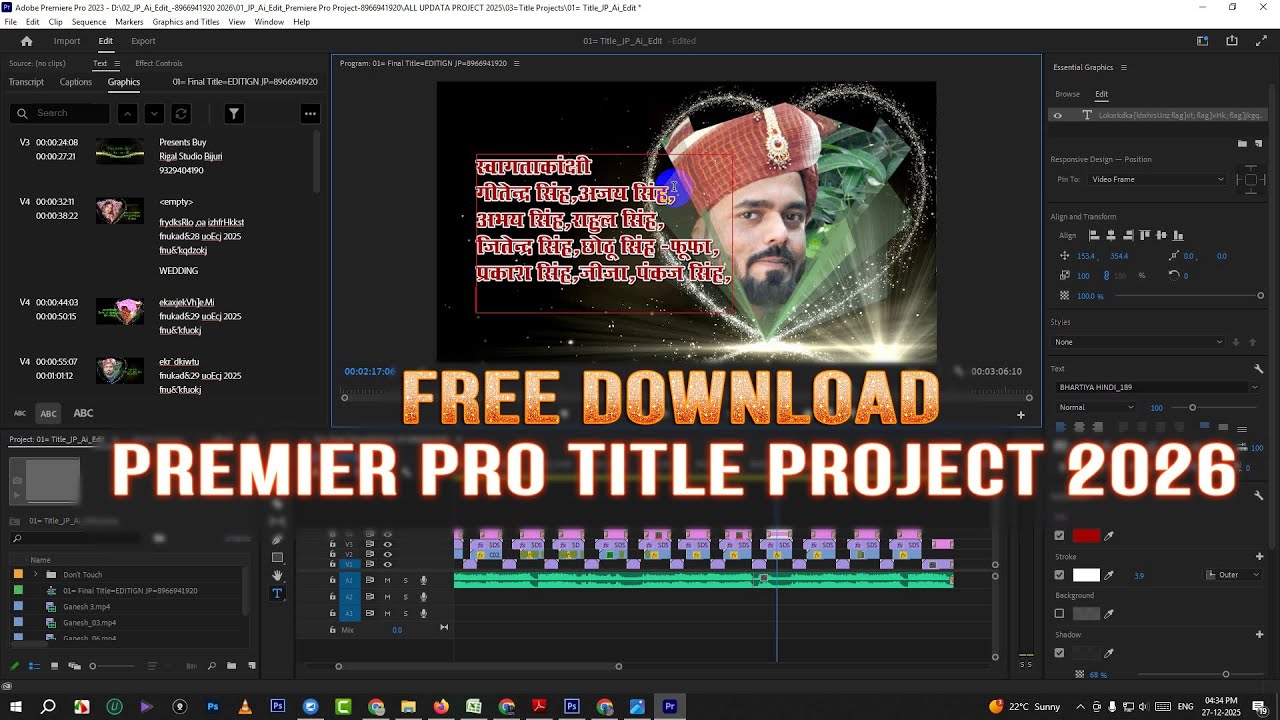This screenshot has width=1280, height=720.
Task: Open the Outer stroke type dropdown
Action: 1233,574
